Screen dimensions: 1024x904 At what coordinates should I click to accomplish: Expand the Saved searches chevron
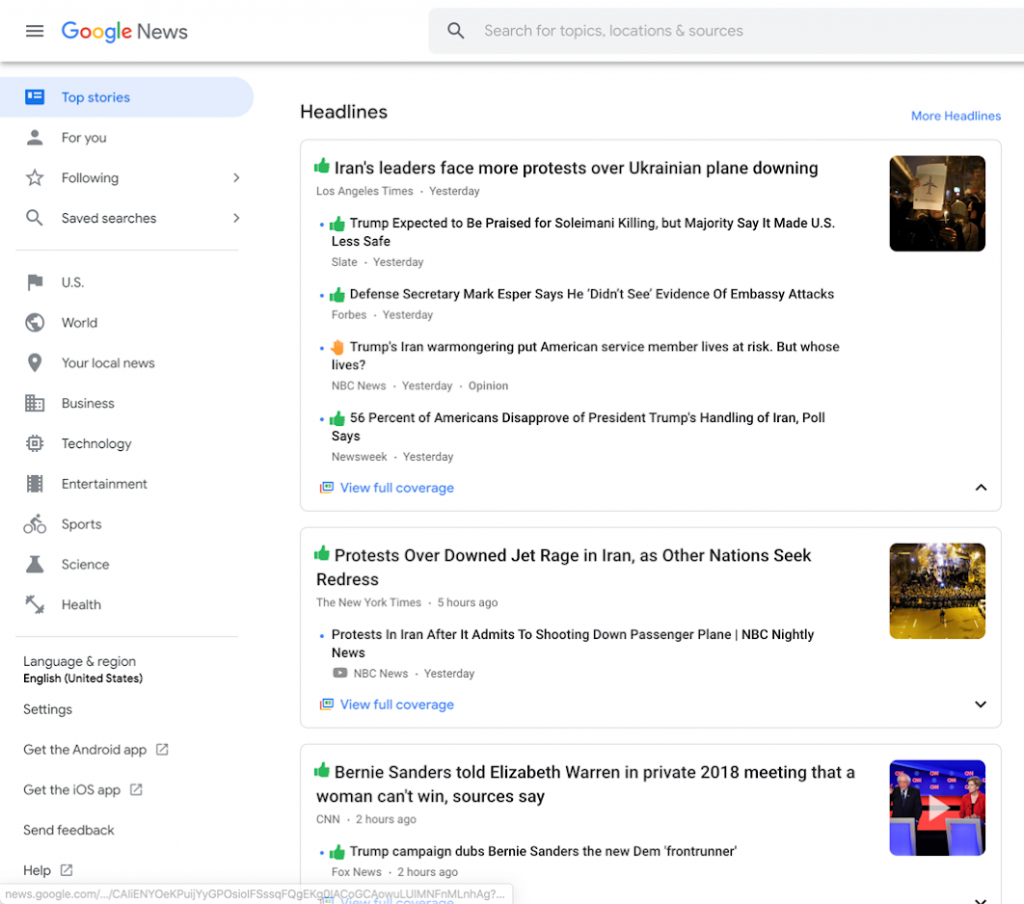236,218
